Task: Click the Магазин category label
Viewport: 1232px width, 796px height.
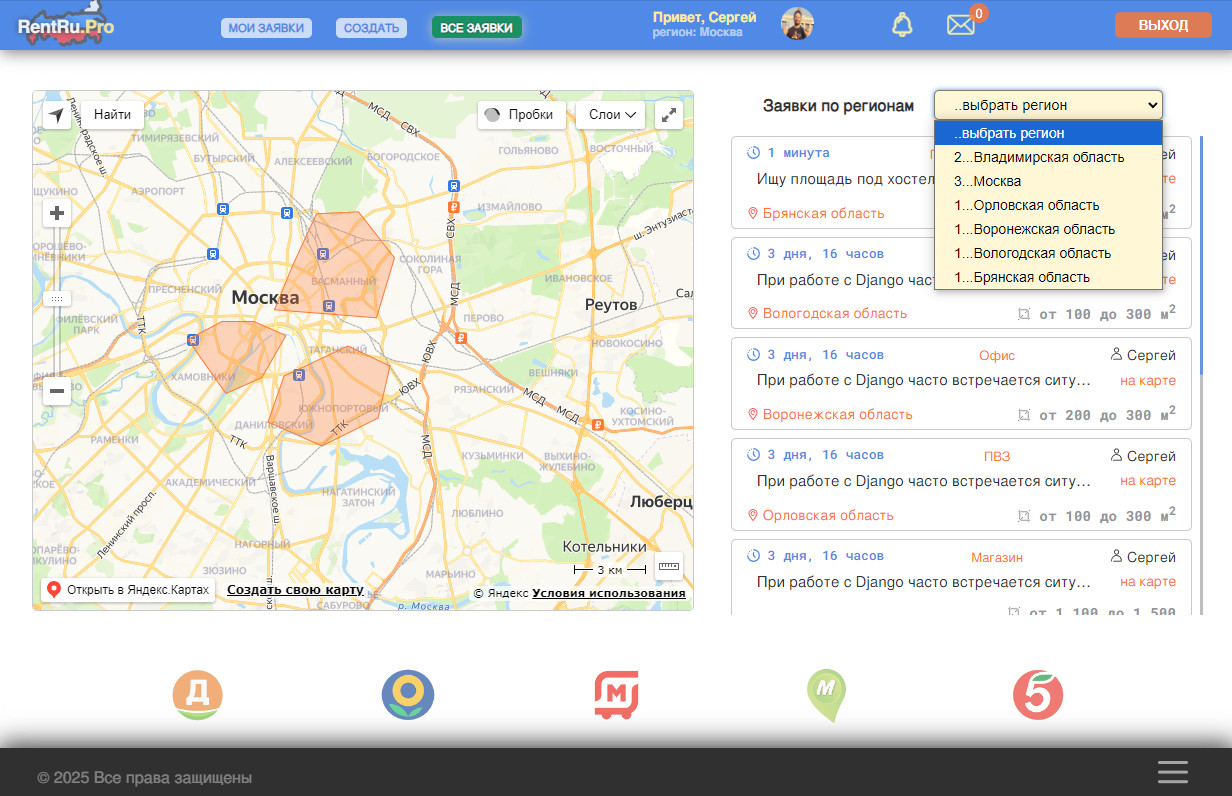Action: tap(997, 557)
